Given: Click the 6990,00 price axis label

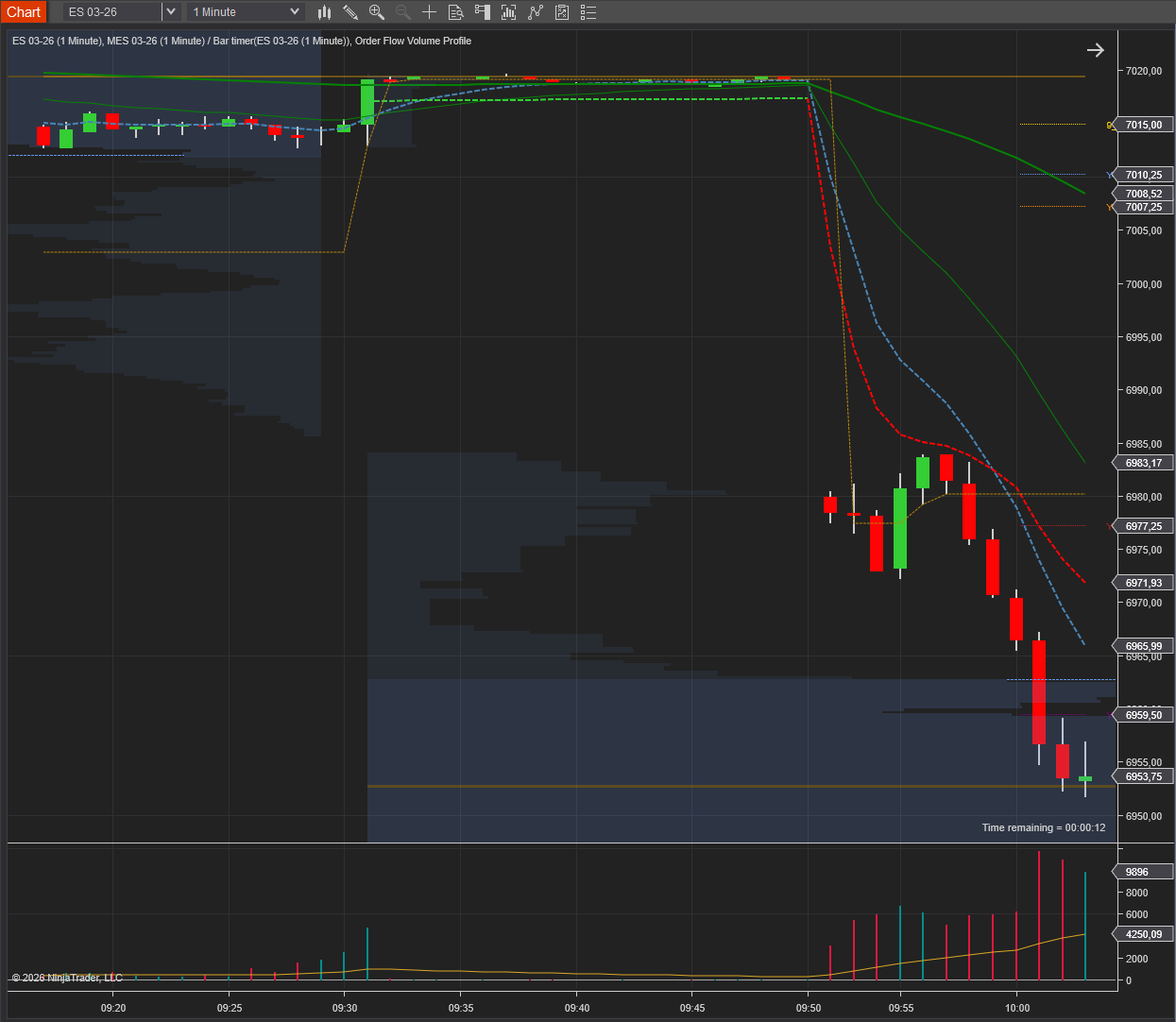Looking at the screenshot, I should 1144,390.
